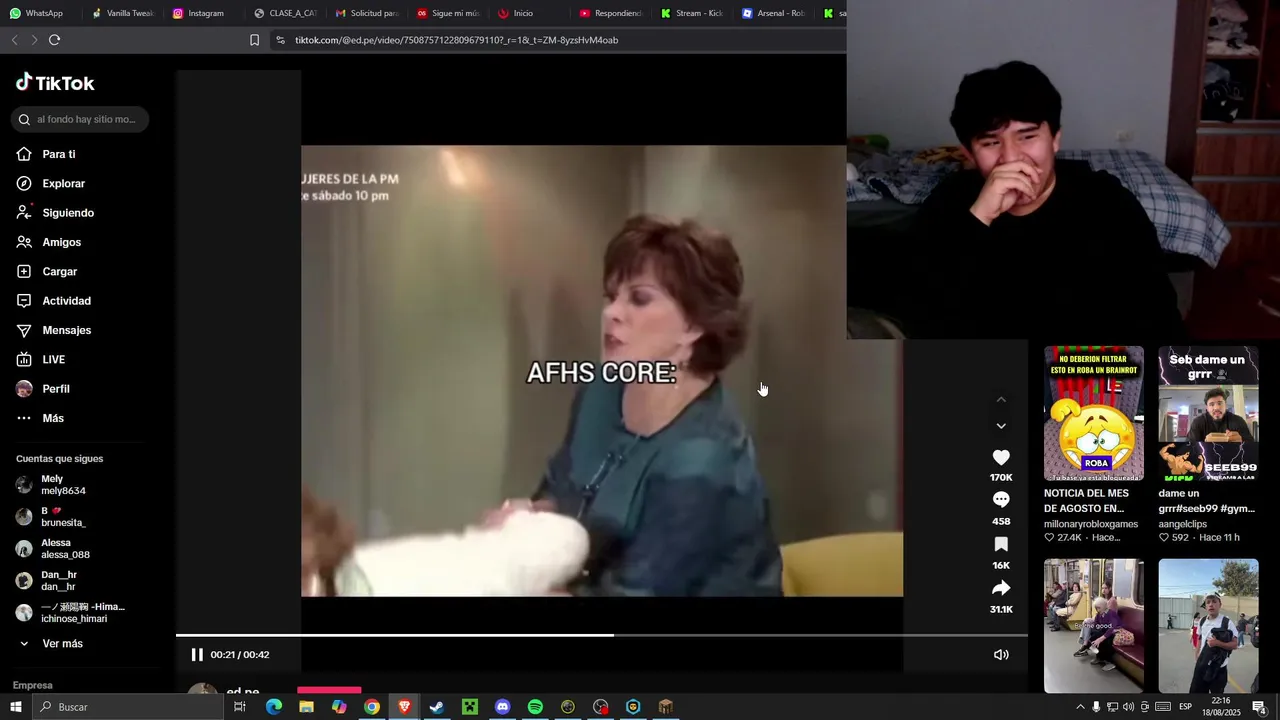Share the video with arrow icon
Image resolution: width=1280 pixels, height=720 pixels.
tap(1001, 588)
